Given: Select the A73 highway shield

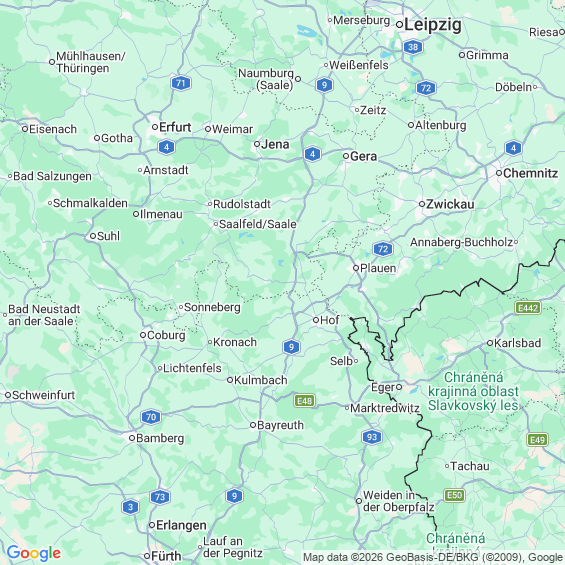Looking at the screenshot, I should pos(160,497).
